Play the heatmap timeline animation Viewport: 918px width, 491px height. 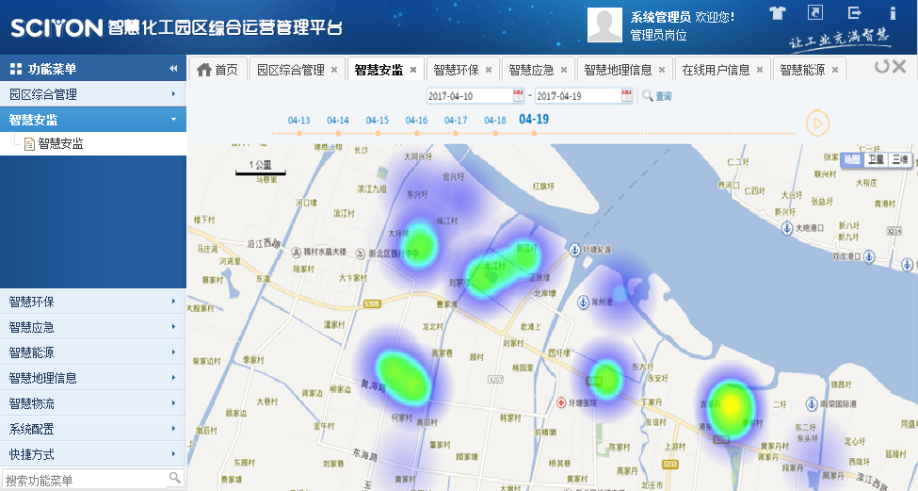point(818,123)
